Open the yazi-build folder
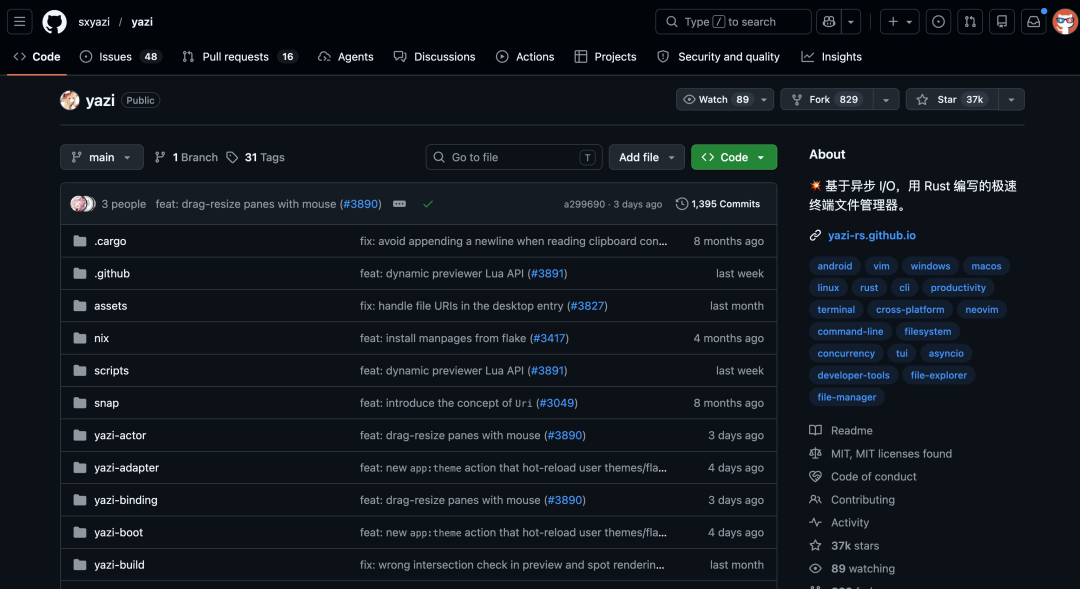1080x589 pixels. (119, 565)
